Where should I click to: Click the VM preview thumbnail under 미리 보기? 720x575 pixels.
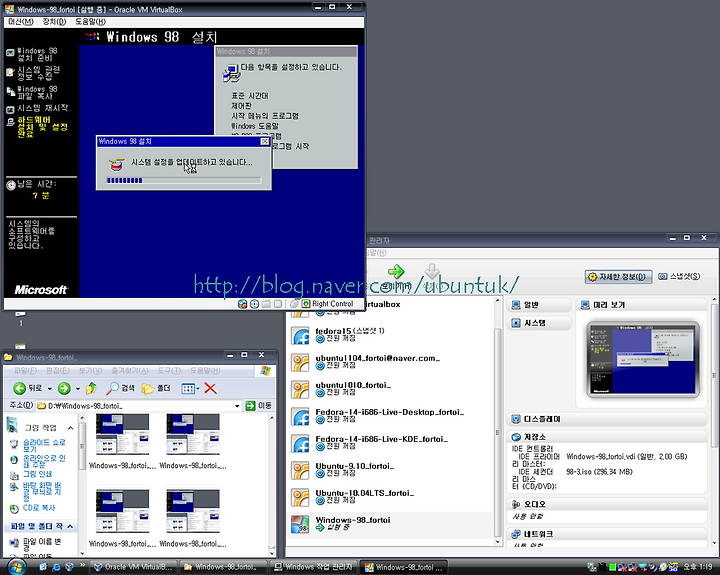coord(643,359)
